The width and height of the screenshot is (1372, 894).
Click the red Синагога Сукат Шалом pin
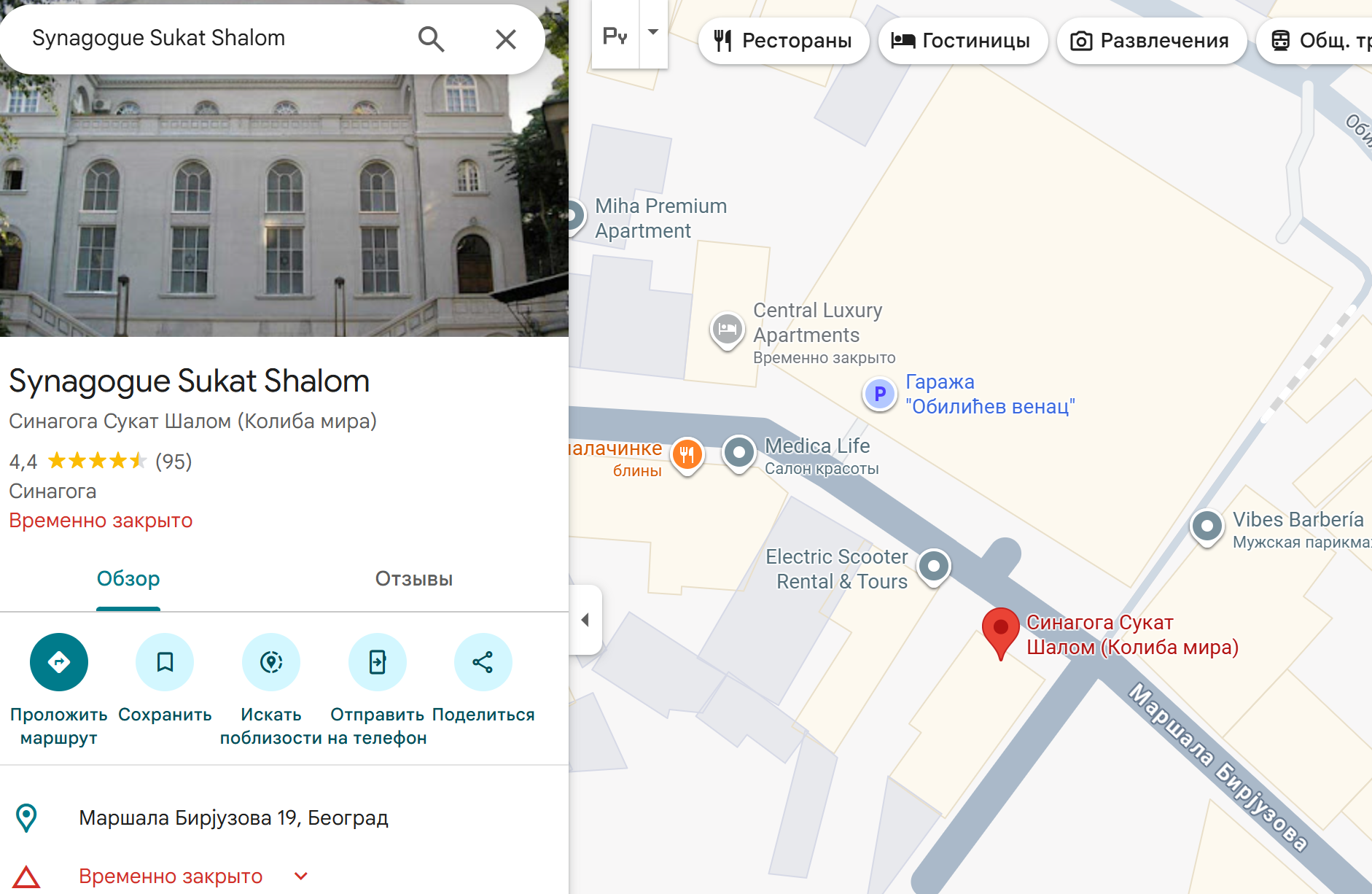click(x=1001, y=632)
